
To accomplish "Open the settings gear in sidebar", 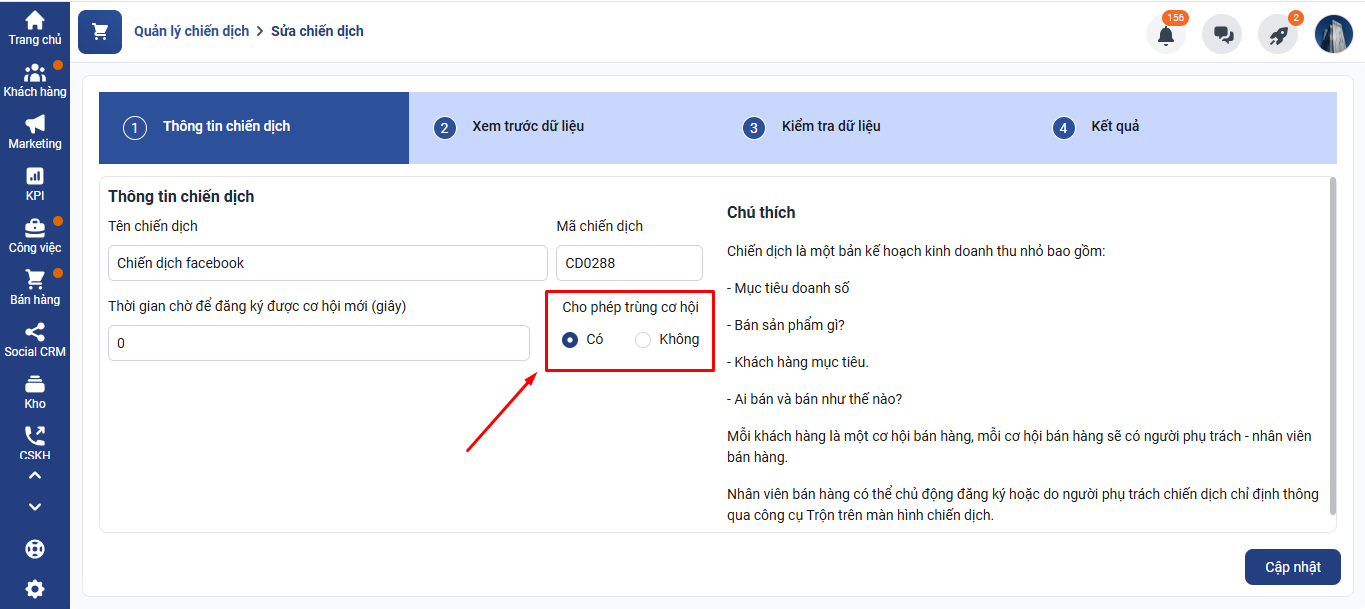I will (x=35, y=589).
